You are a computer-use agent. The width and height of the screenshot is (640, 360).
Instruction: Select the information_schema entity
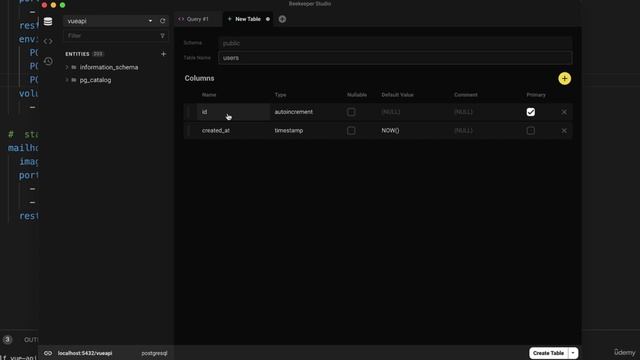click(109, 67)
